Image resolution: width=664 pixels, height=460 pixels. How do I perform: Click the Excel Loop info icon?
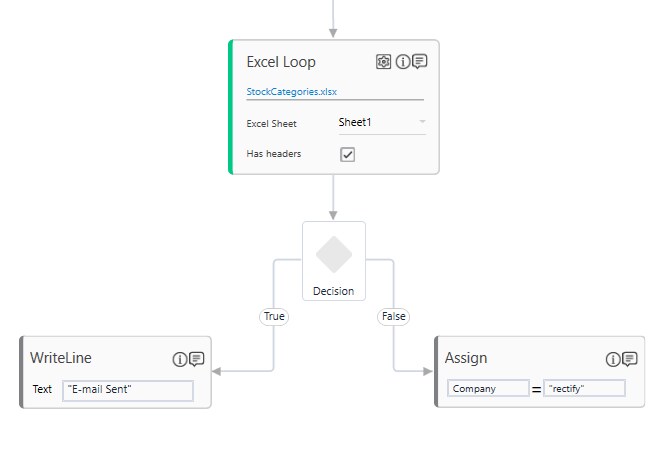pyautogui.click(x=403, y=62)
